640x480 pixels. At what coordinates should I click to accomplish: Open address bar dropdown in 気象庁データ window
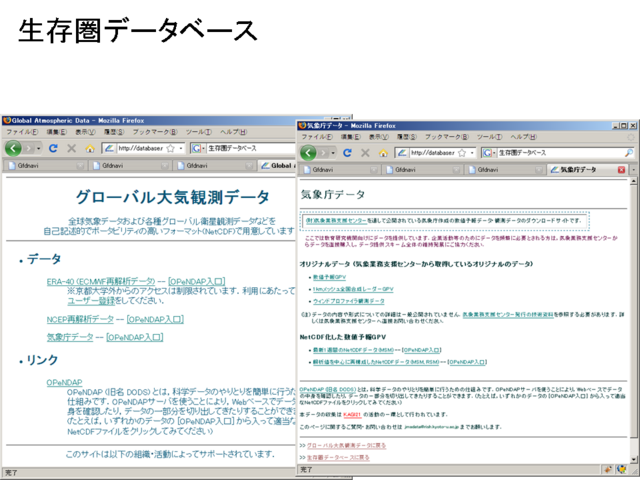click(472, 153)
